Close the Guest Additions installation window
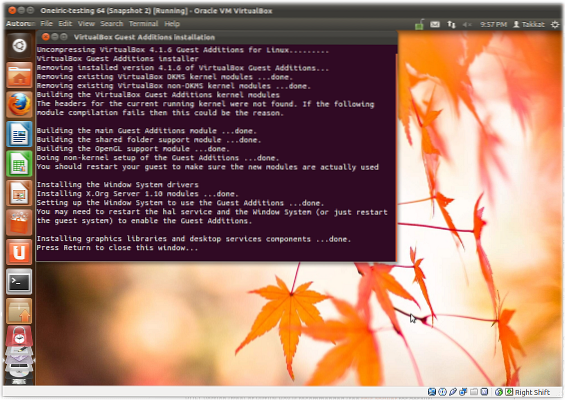Image resolution: width=565 pixels, height=400 pixels. 45,37
